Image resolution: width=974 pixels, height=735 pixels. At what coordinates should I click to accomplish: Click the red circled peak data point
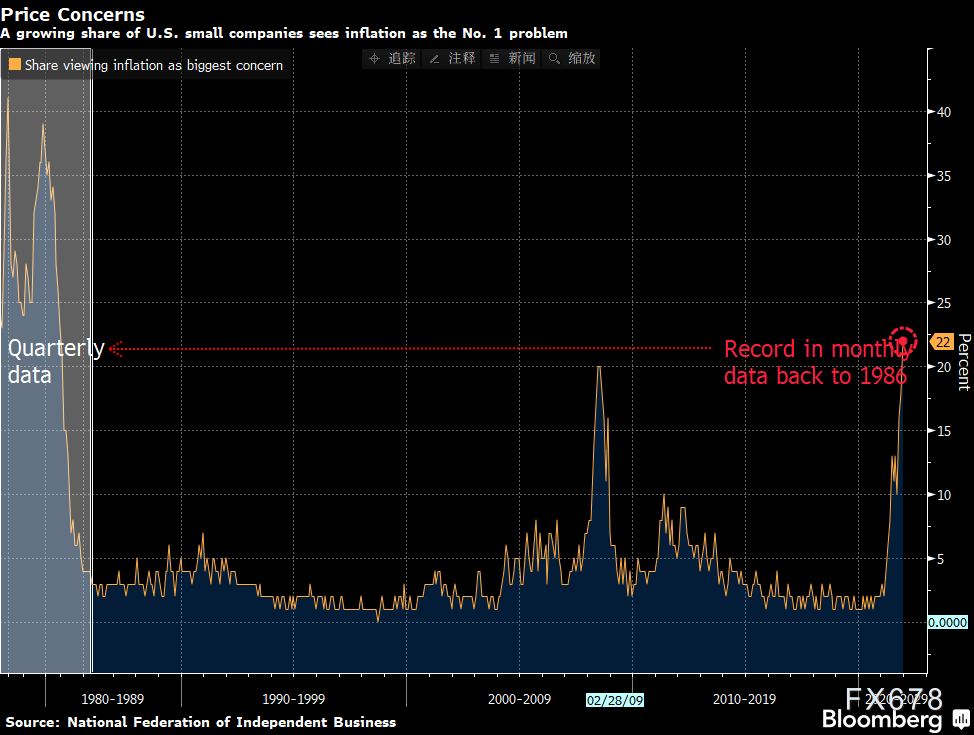tap(903, 342)
